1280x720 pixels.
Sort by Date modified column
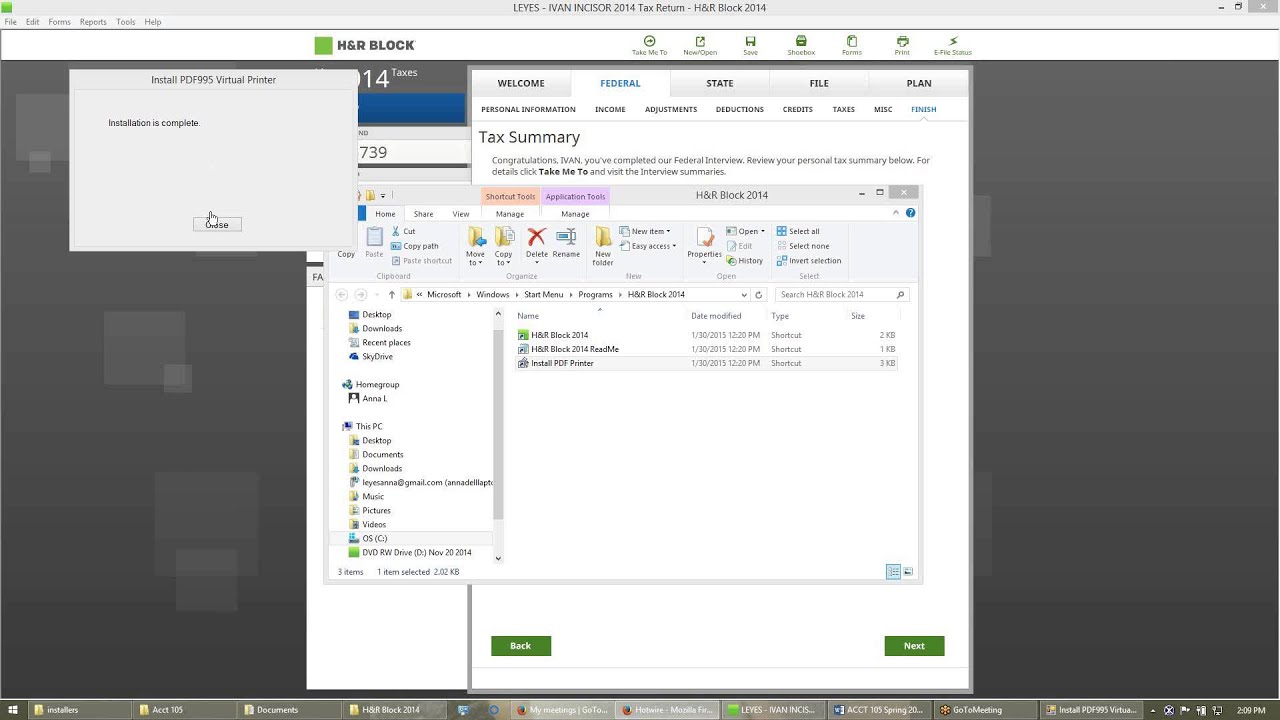(x=716, y=316)
